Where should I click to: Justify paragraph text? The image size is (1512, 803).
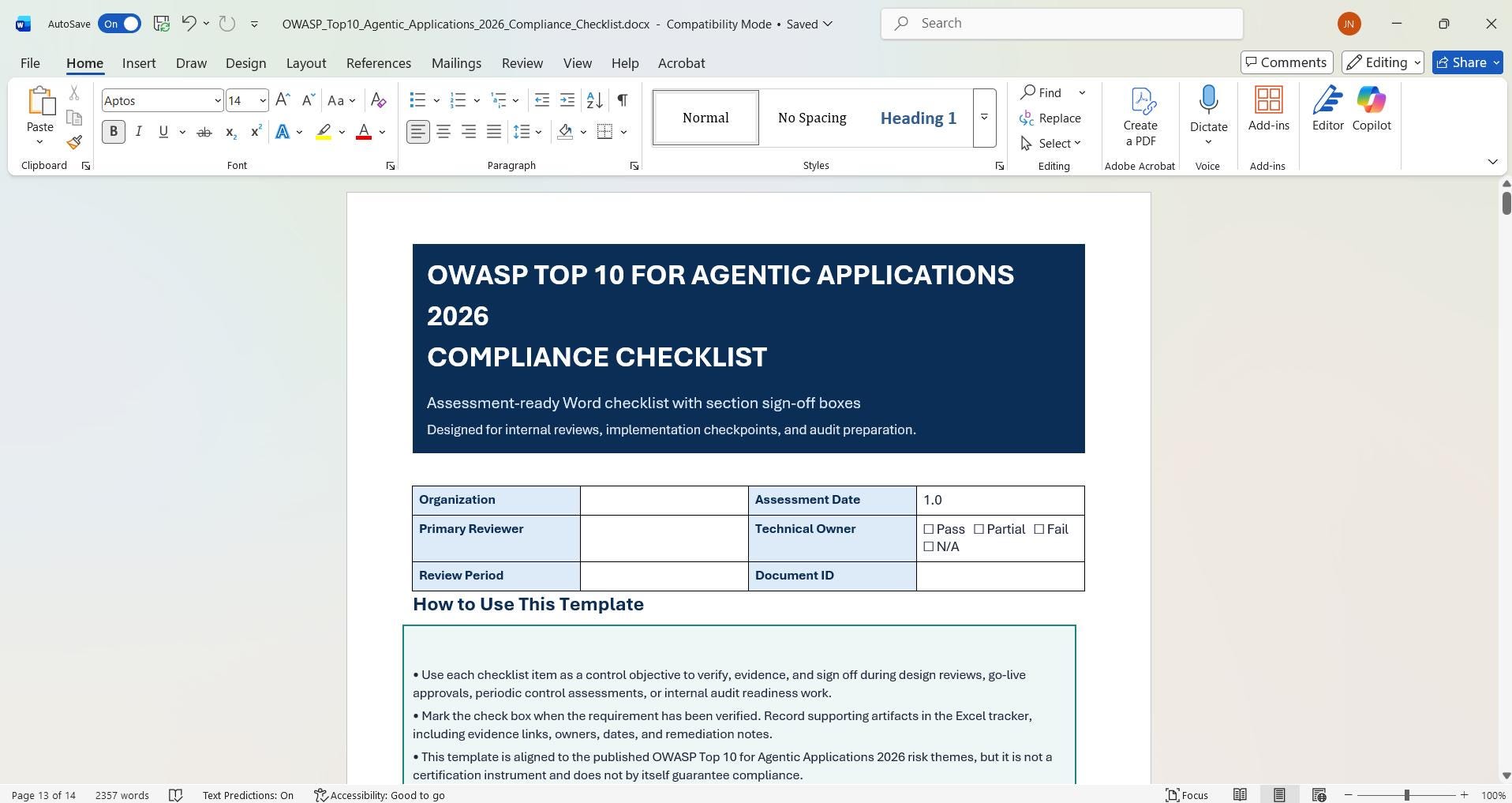click(x=494, y=132)
